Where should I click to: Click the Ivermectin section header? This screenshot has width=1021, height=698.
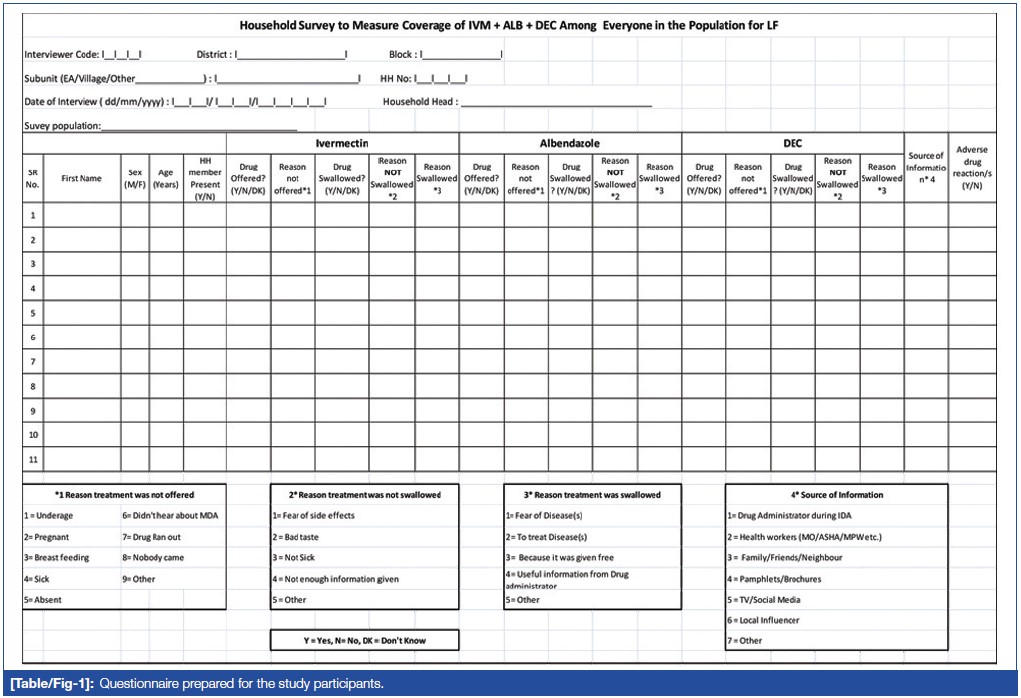click(342, 144)
